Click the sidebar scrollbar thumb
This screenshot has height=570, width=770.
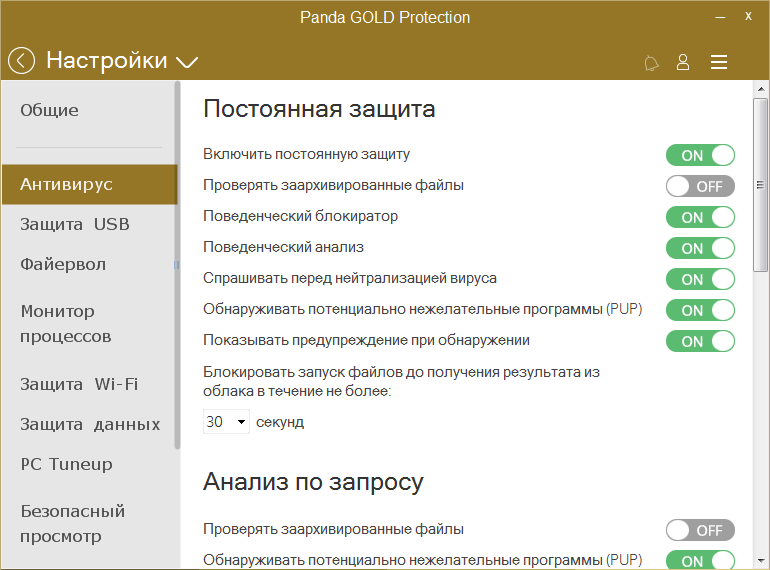(177, 265)
